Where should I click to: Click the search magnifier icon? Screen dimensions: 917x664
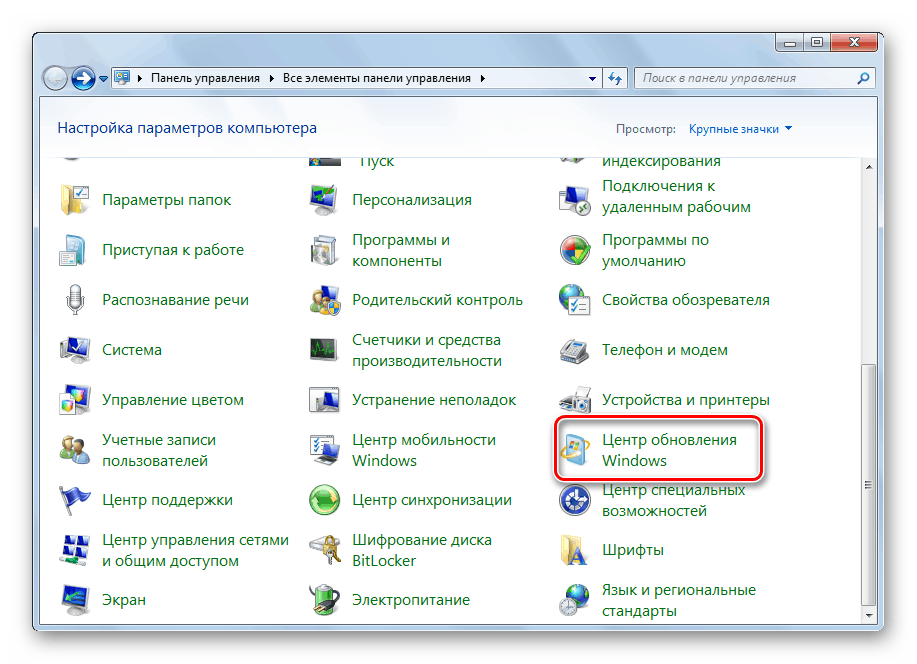coord(863,78)
